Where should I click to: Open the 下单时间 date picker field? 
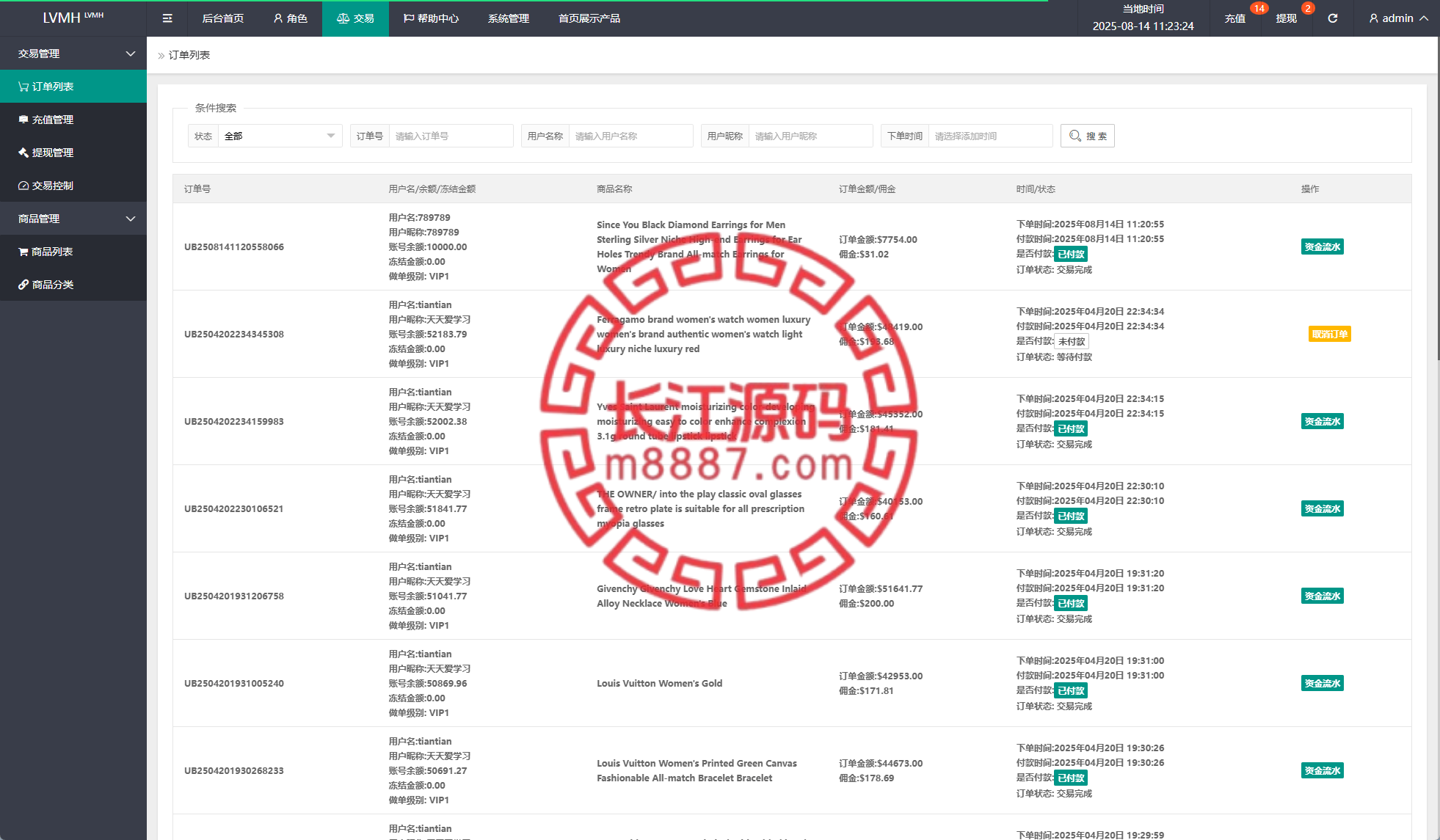tap(990, 136)
